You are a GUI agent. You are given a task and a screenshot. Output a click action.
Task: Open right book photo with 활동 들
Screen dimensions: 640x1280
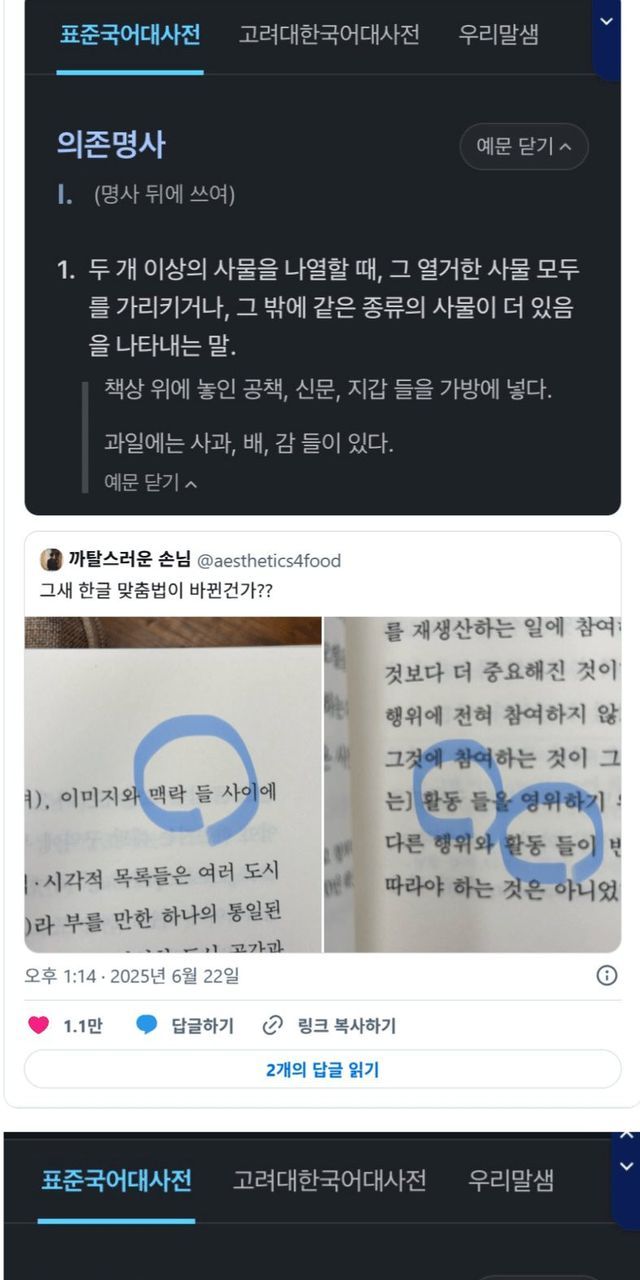pos(473,785)
